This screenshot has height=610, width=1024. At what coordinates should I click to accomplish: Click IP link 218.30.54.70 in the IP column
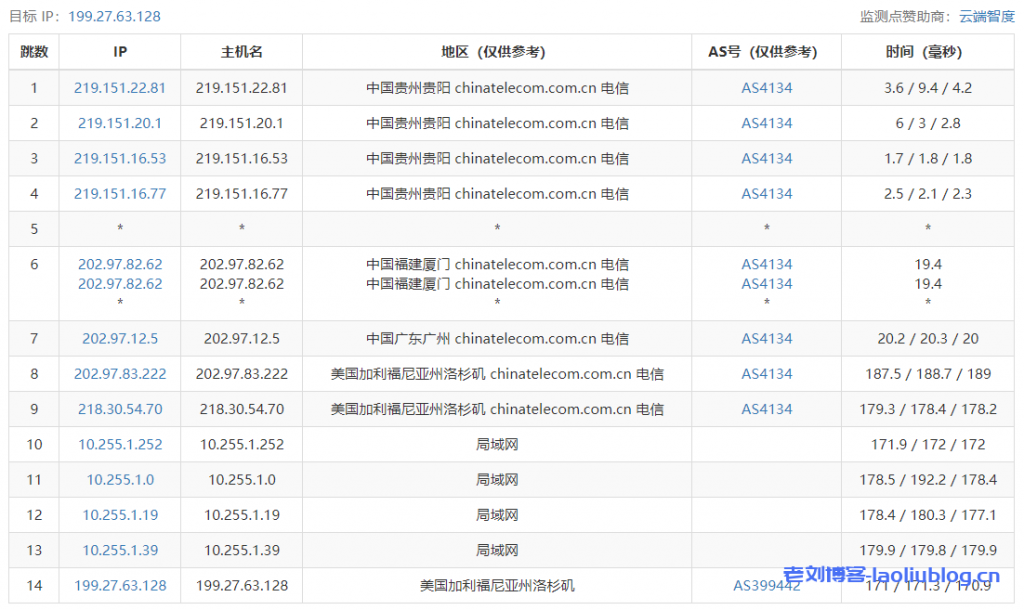pos(120,409)
